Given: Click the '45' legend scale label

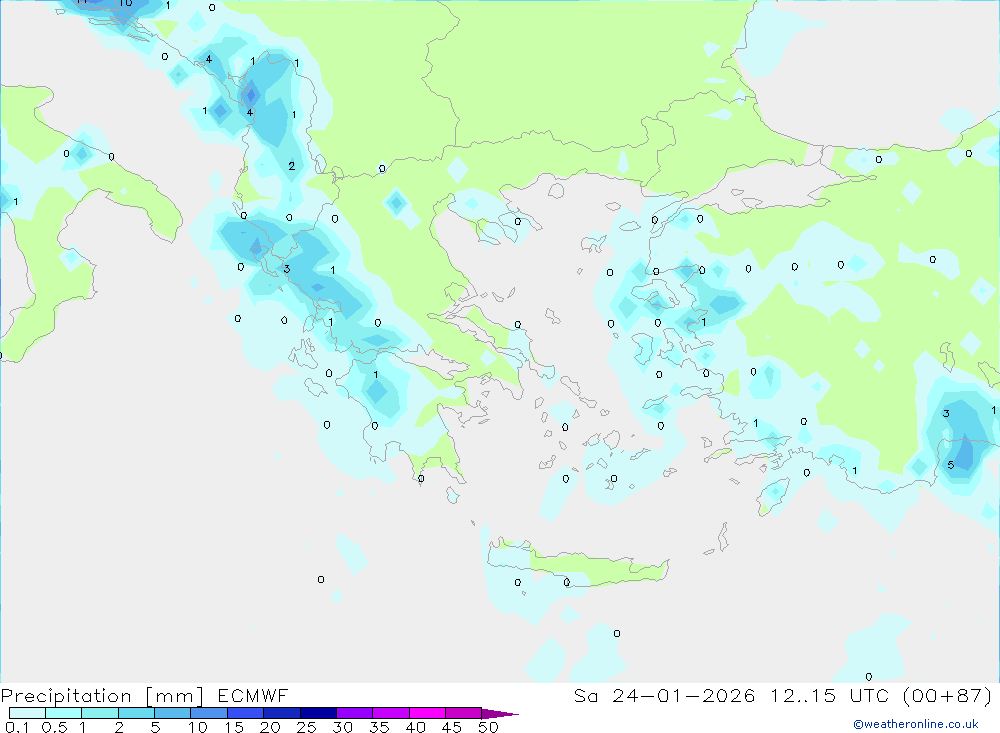Looking at the screenshot, I should click(452, 727).
